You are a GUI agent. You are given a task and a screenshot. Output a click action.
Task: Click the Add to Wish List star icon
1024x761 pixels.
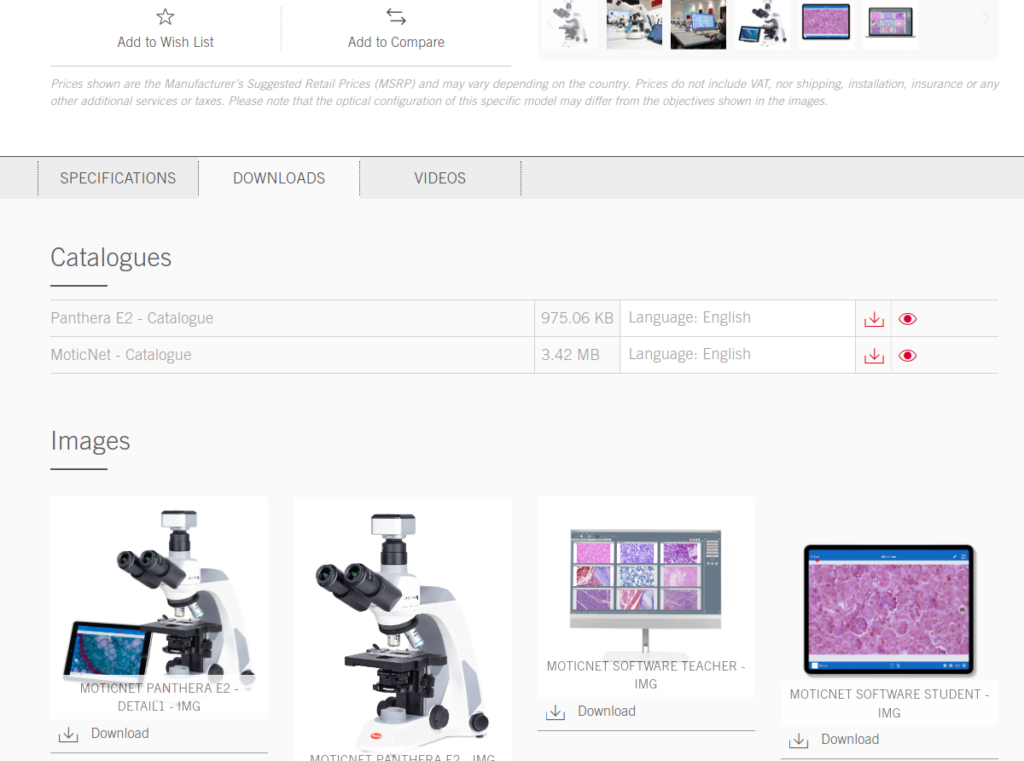pyautogui.click(x=165, y=17)
